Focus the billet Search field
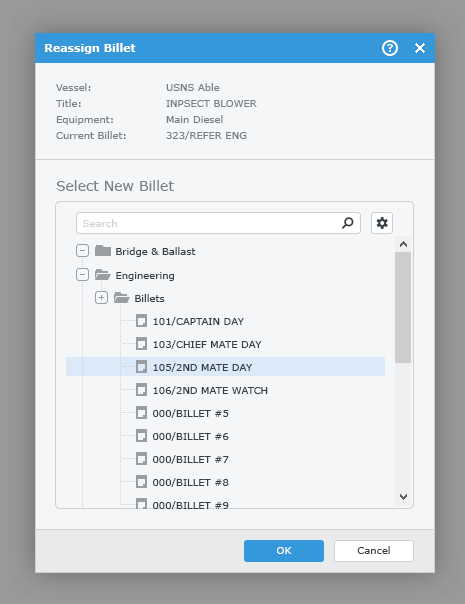 tap(208, 223)
